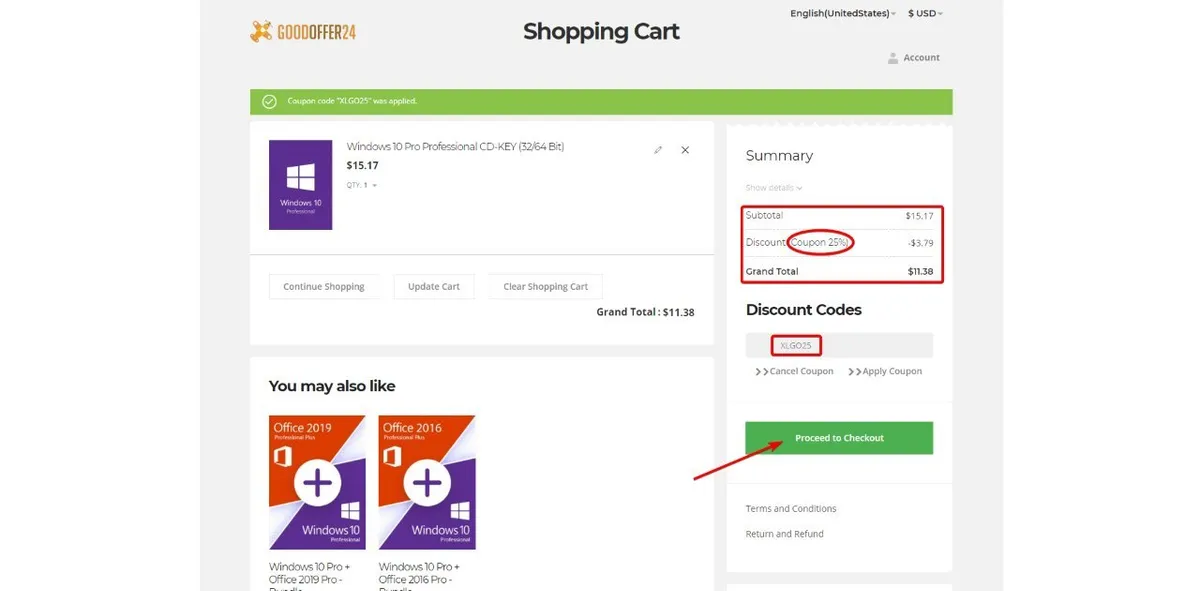Cancel the applied coupon
The height and width of the screenshot is (591, 1200).
tap(795, 371)
